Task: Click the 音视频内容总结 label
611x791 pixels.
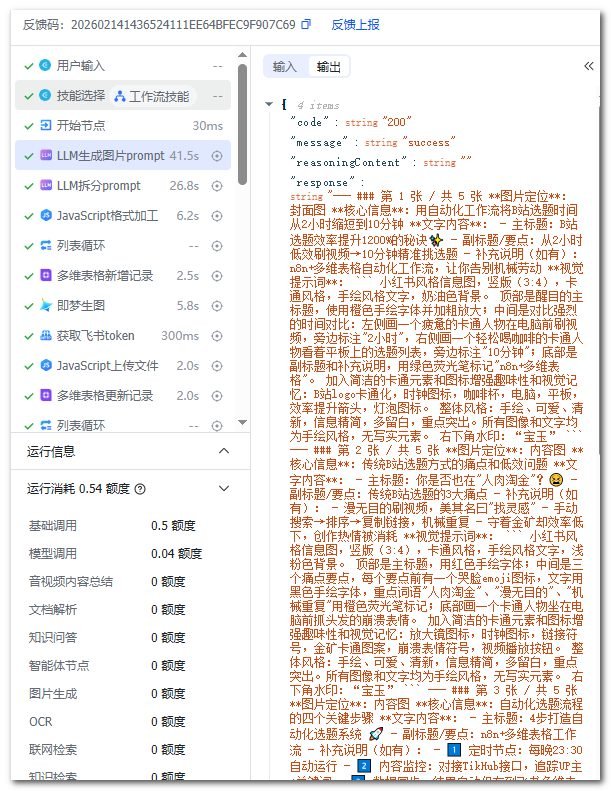Action: tap(71, 582)
